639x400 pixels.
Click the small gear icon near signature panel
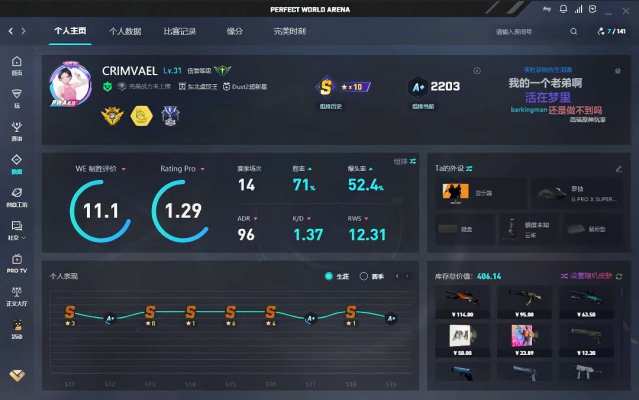618,71
